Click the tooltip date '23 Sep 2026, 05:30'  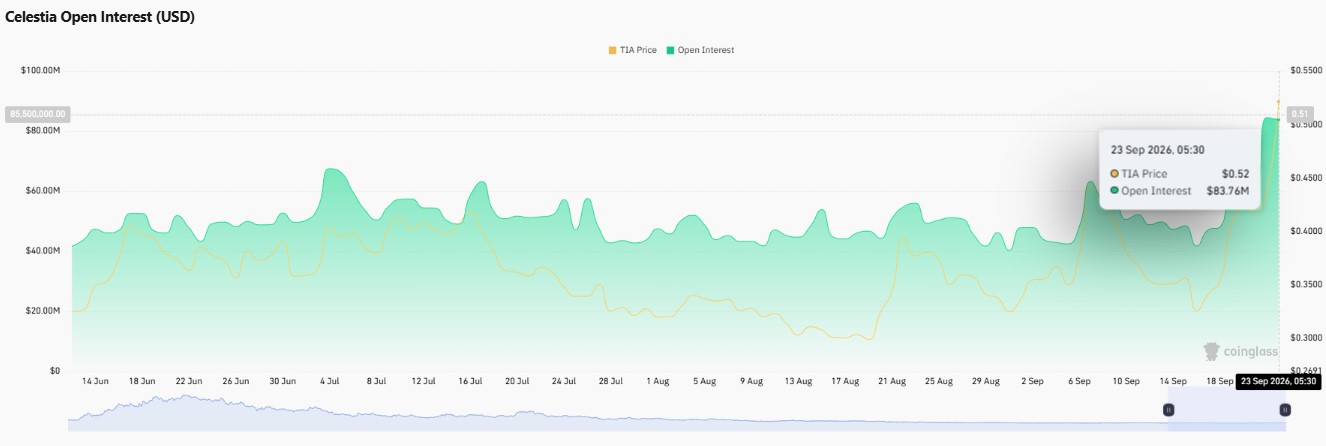[x=1157, y=149]
